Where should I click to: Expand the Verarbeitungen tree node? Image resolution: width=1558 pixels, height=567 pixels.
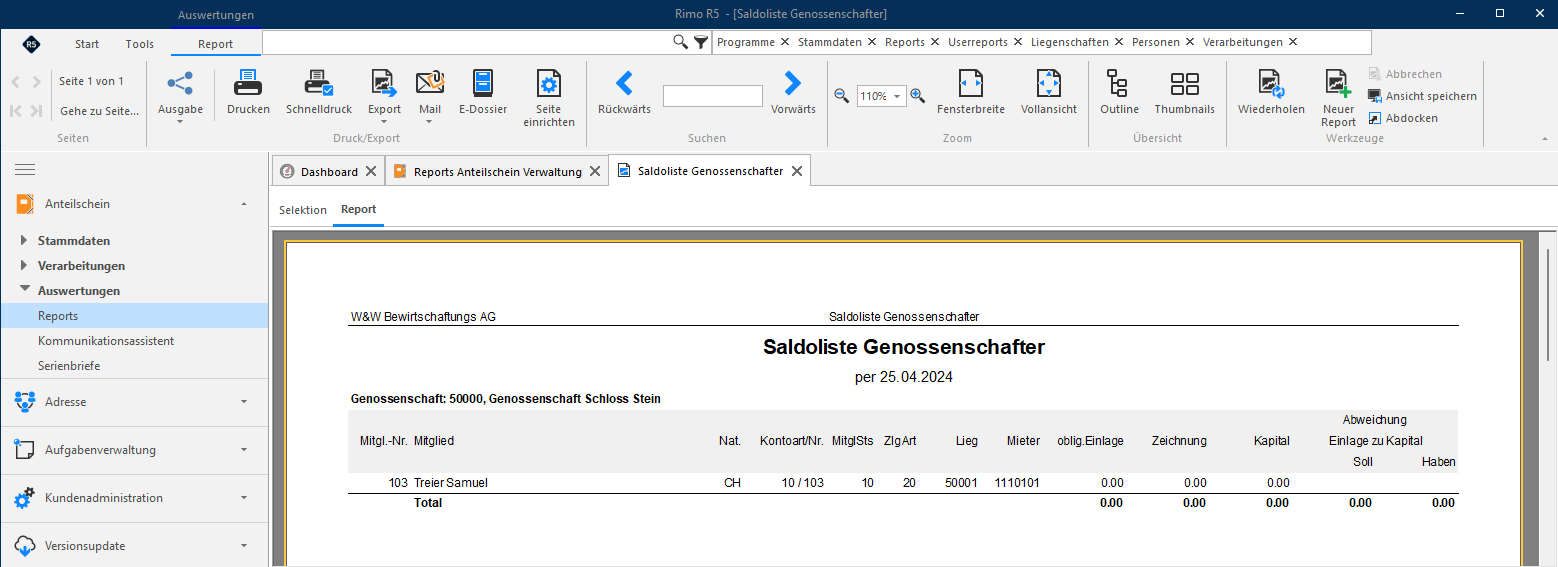pos(25,266)
